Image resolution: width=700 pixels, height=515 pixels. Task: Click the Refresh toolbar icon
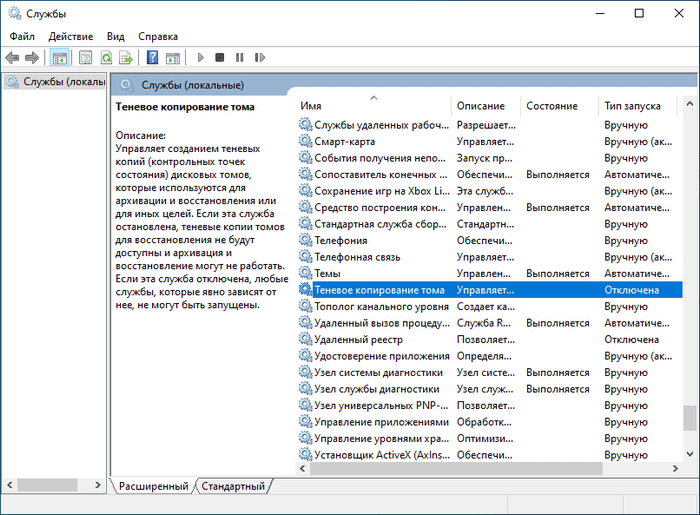106,58
